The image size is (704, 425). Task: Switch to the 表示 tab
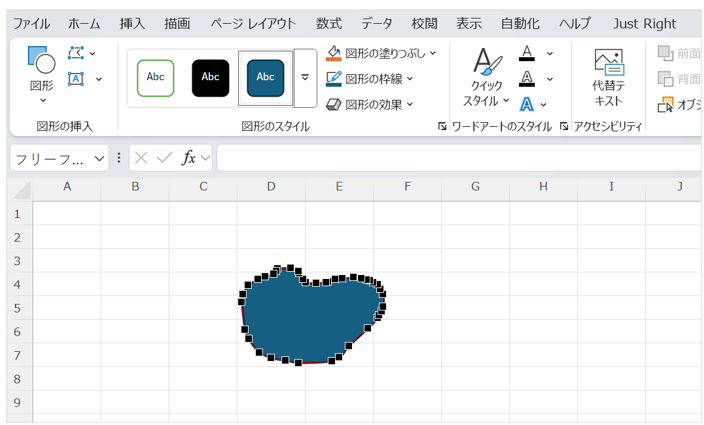[469, 23]
